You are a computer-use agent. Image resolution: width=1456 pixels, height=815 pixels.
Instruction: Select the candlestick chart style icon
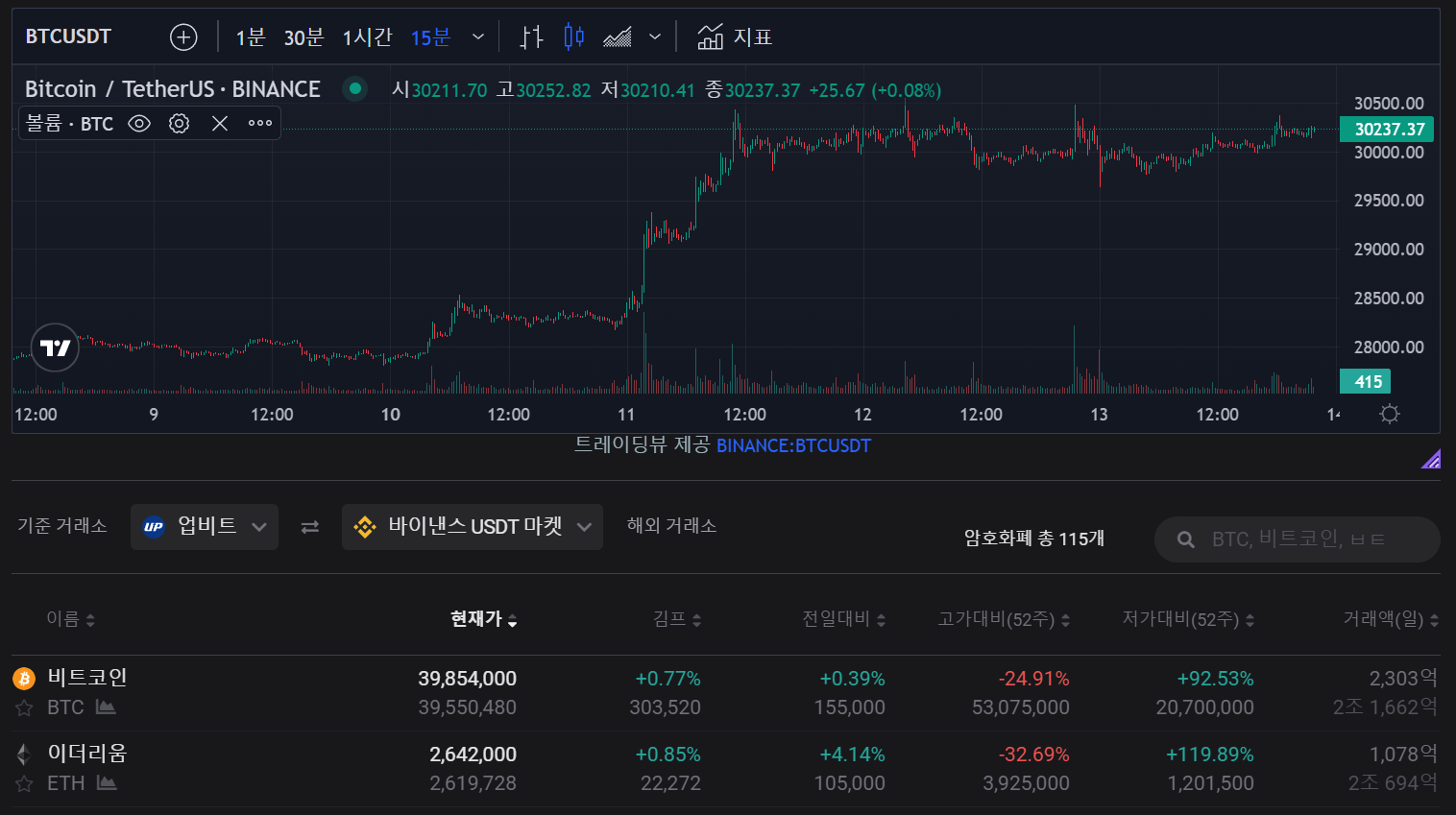pos(574,37)
